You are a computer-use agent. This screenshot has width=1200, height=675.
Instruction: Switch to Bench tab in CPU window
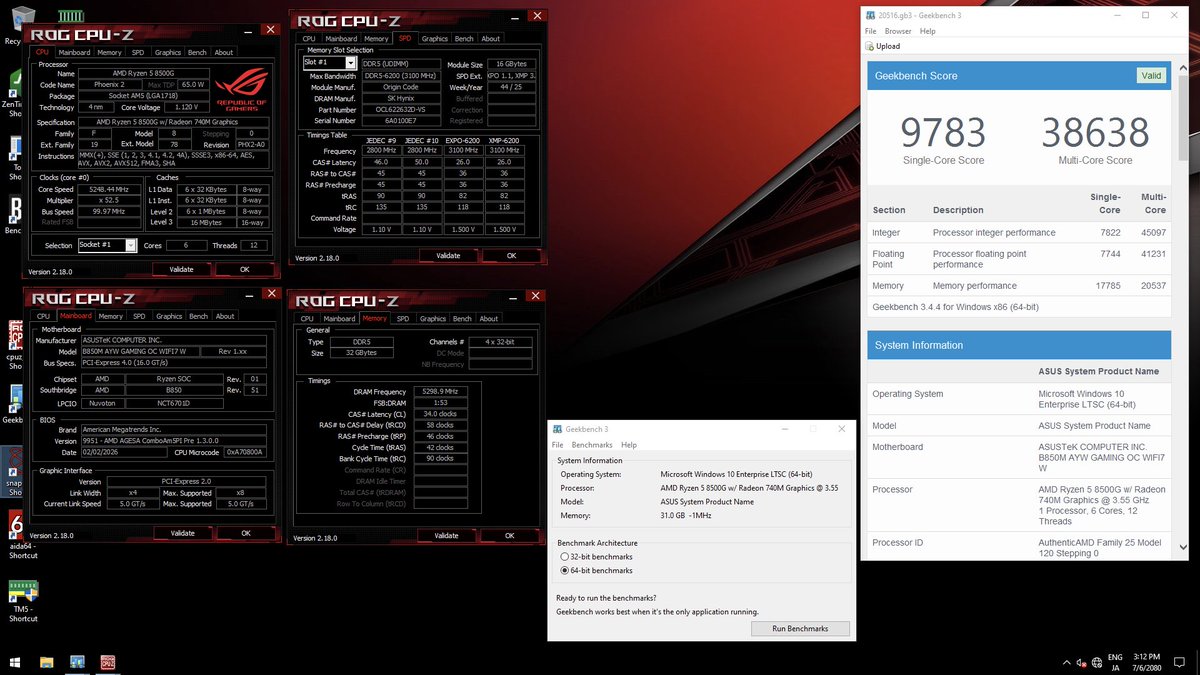pyautogui.click(x=198, y=52)
